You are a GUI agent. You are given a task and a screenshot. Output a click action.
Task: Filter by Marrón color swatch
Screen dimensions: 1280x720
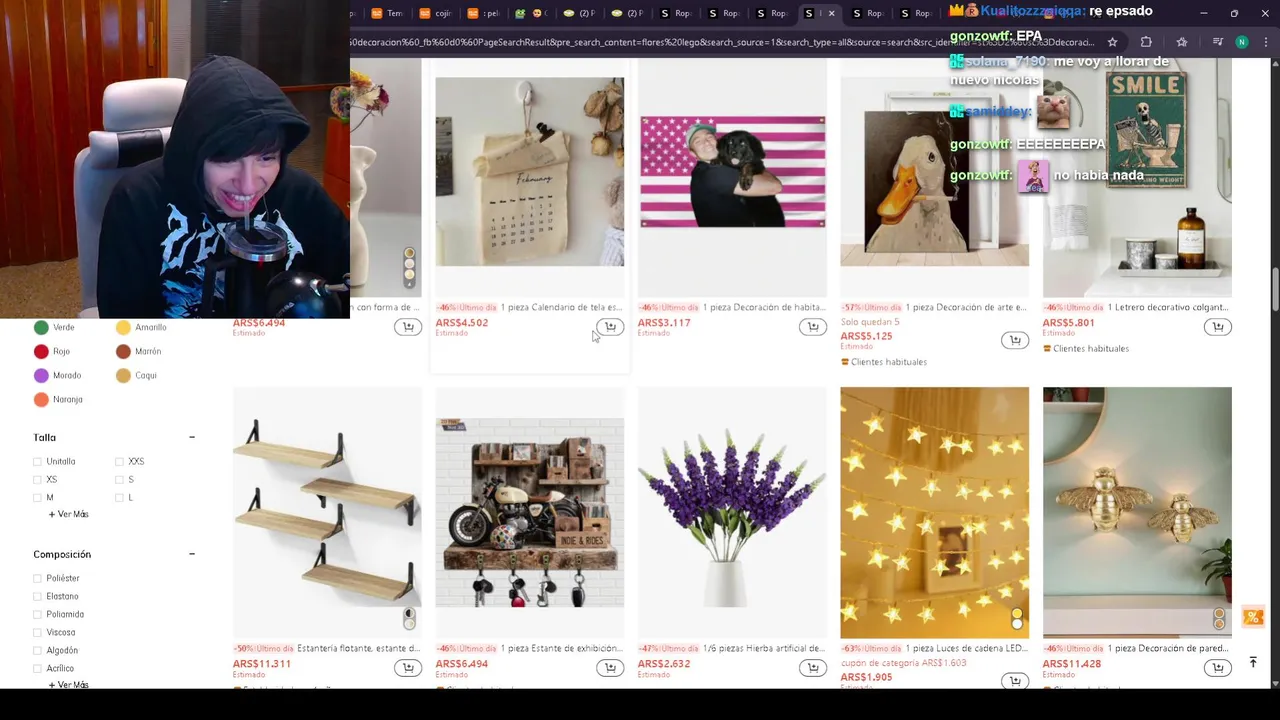(123, 351)
